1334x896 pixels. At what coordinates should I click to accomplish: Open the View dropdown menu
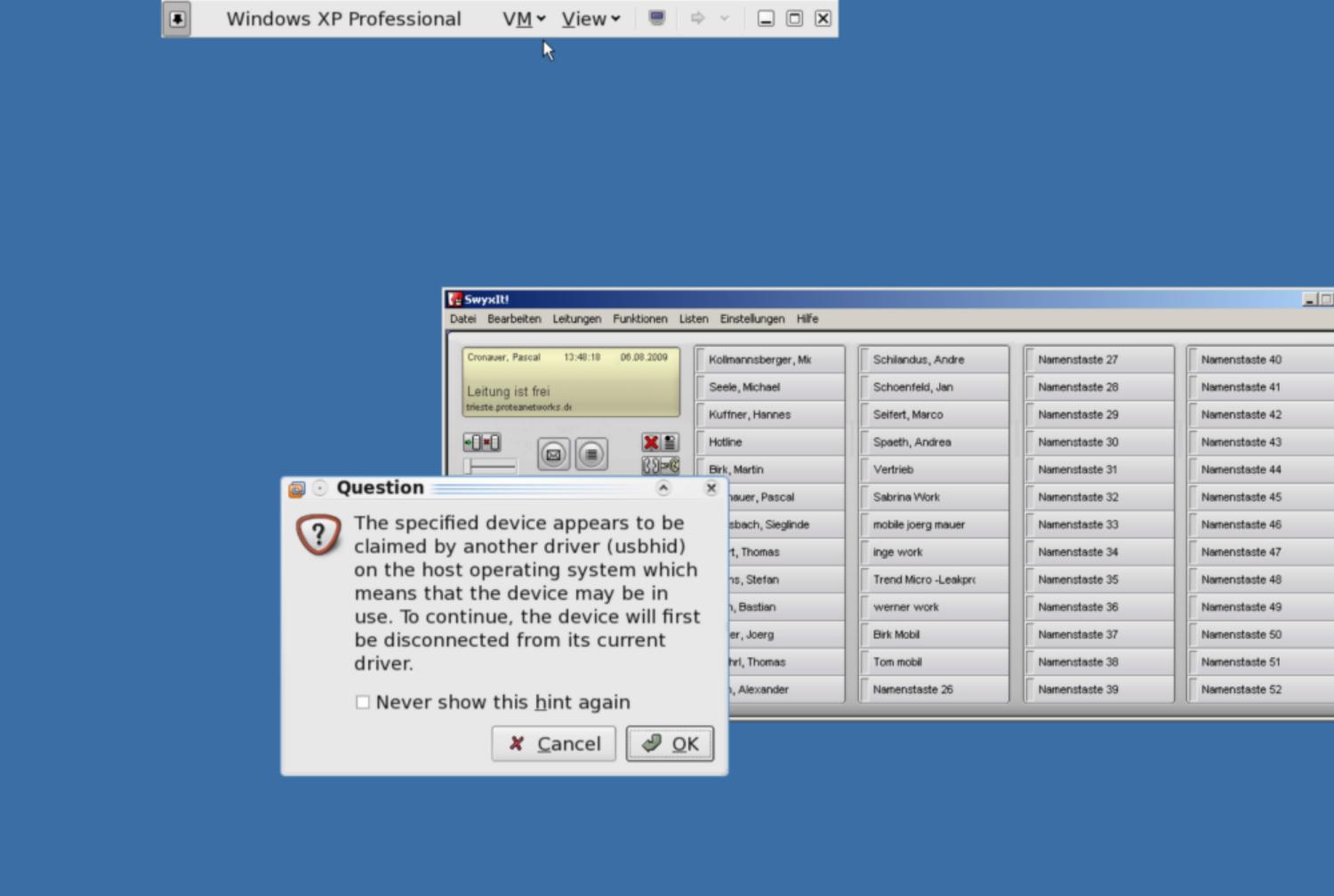(591, 19)
